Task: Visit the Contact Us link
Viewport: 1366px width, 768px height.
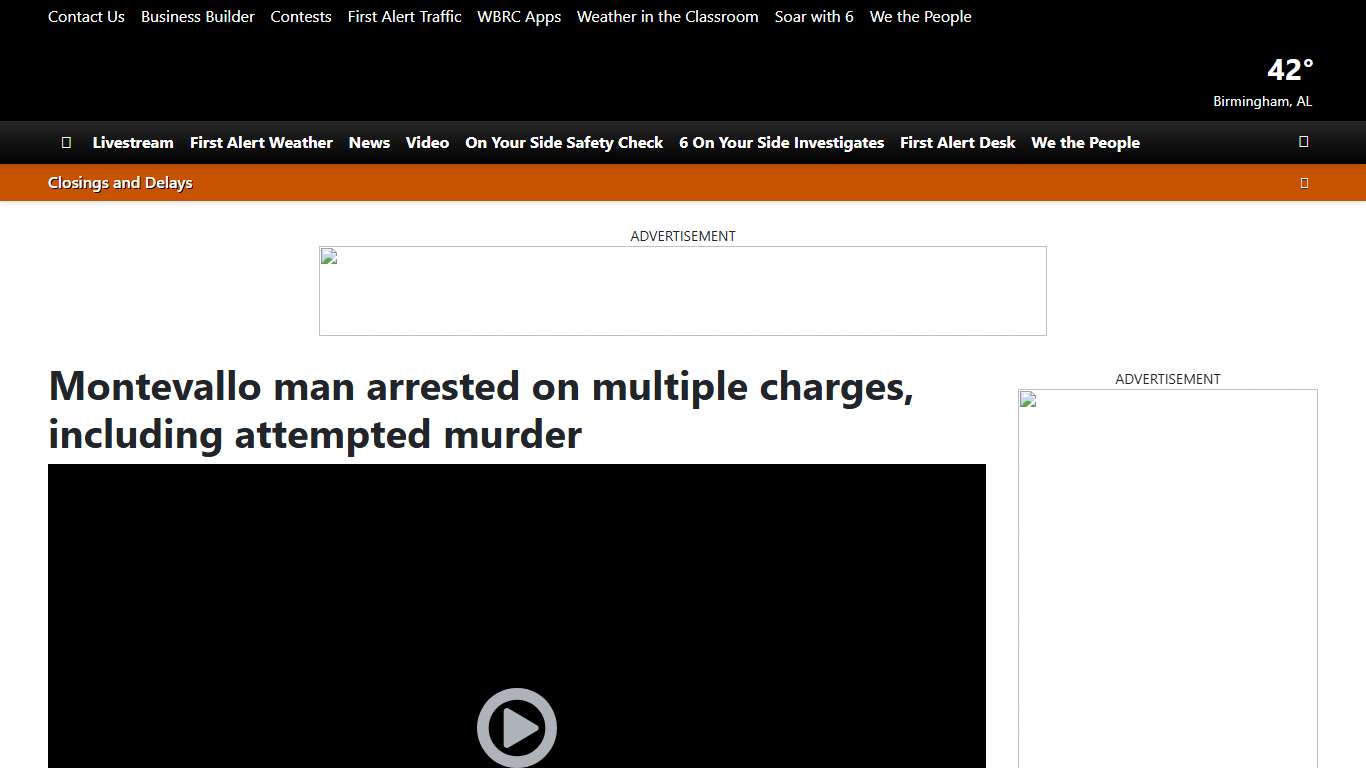Action: pyautogui.click(x=86, y=16)
